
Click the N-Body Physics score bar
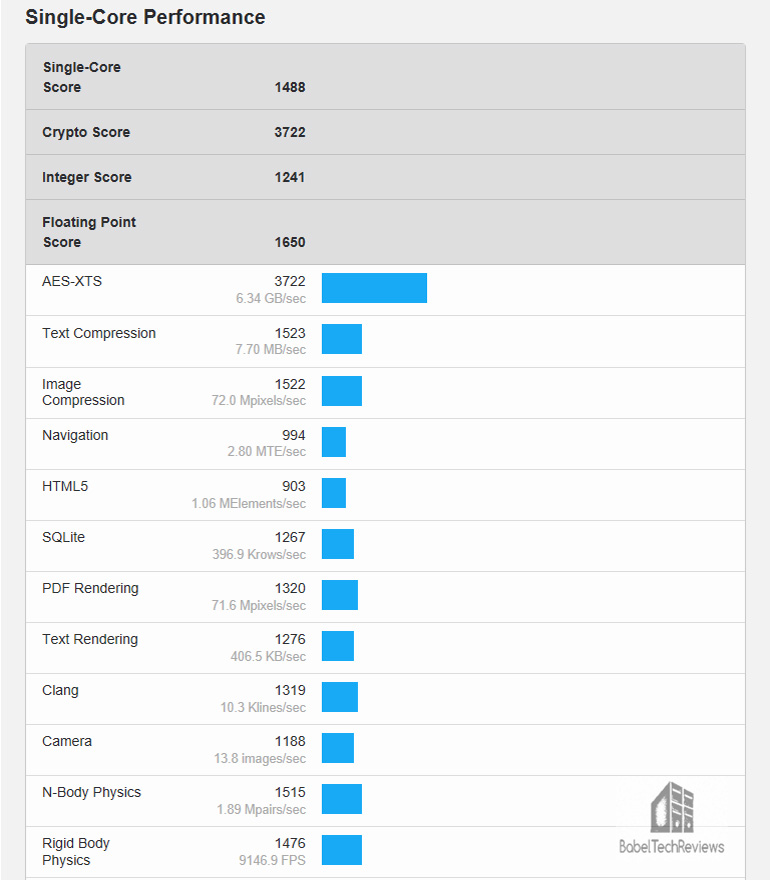pos(342,799)
